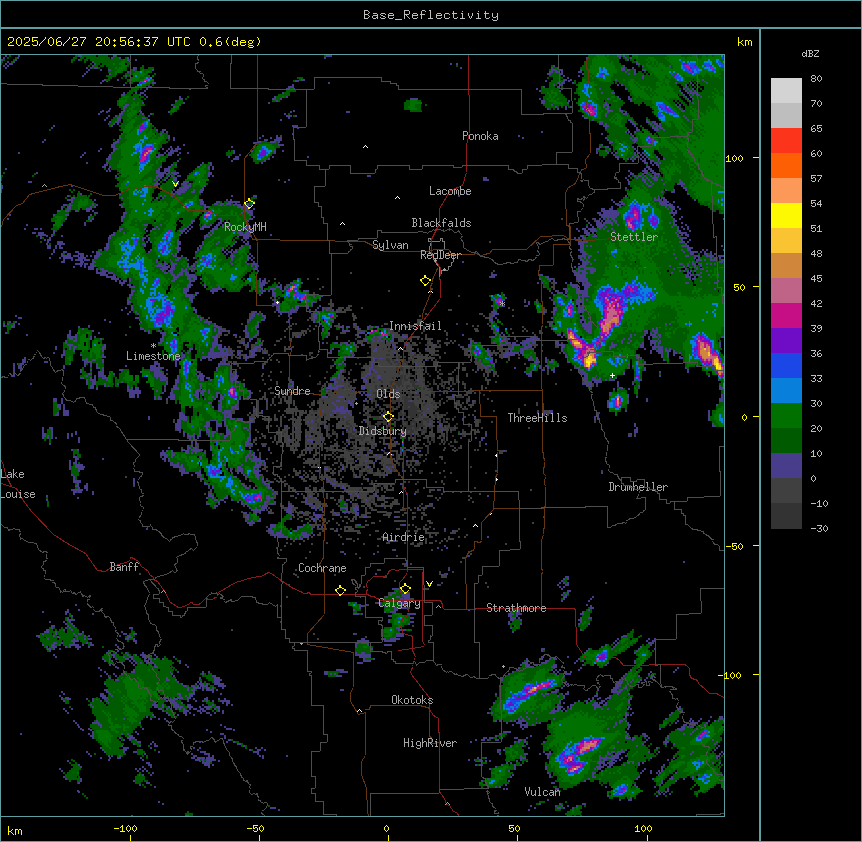Select the Strathmore label
862x842 pixels.
coord(516,608)
